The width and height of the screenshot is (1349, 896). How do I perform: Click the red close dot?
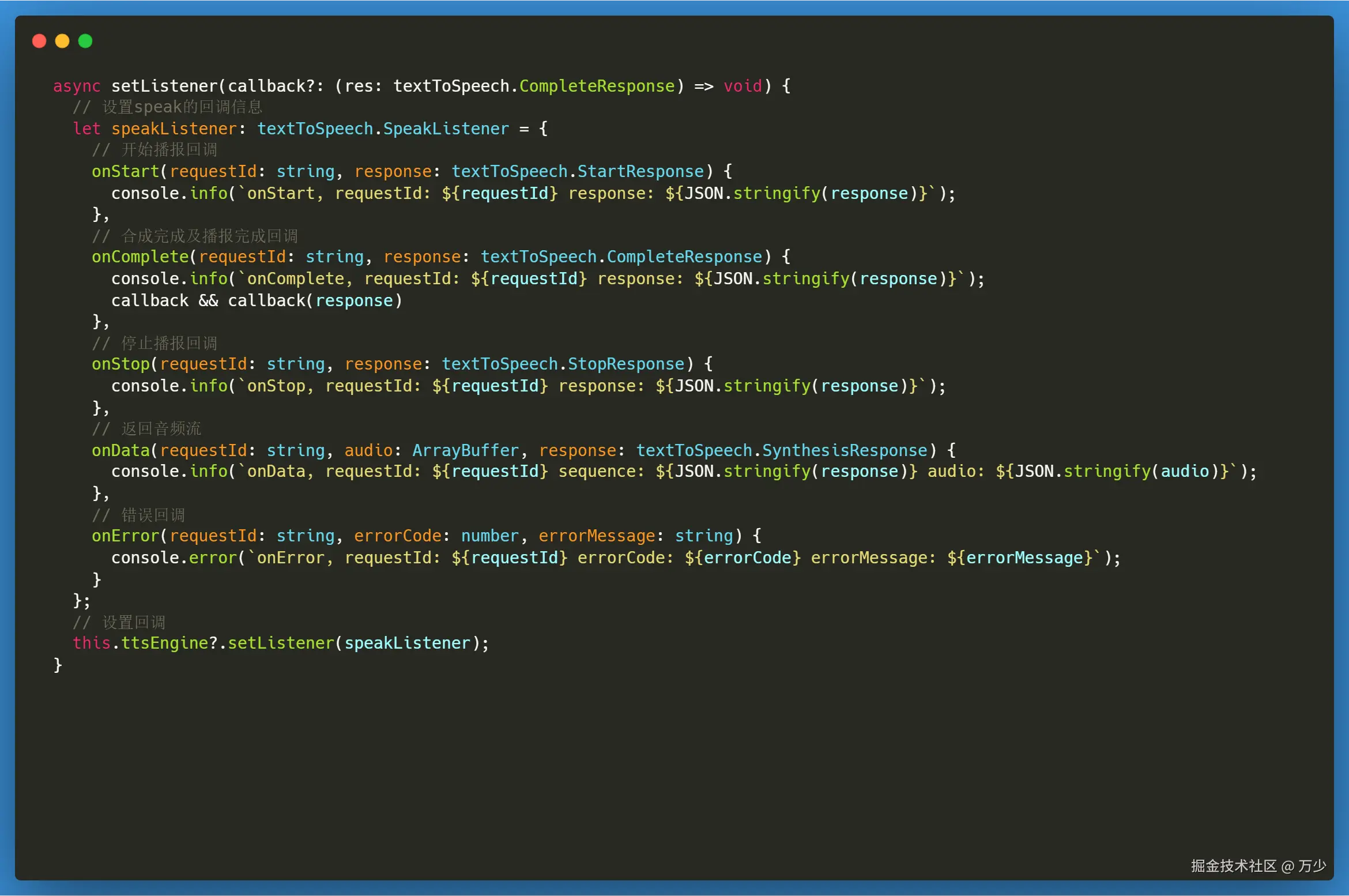[x=39, y=41]
